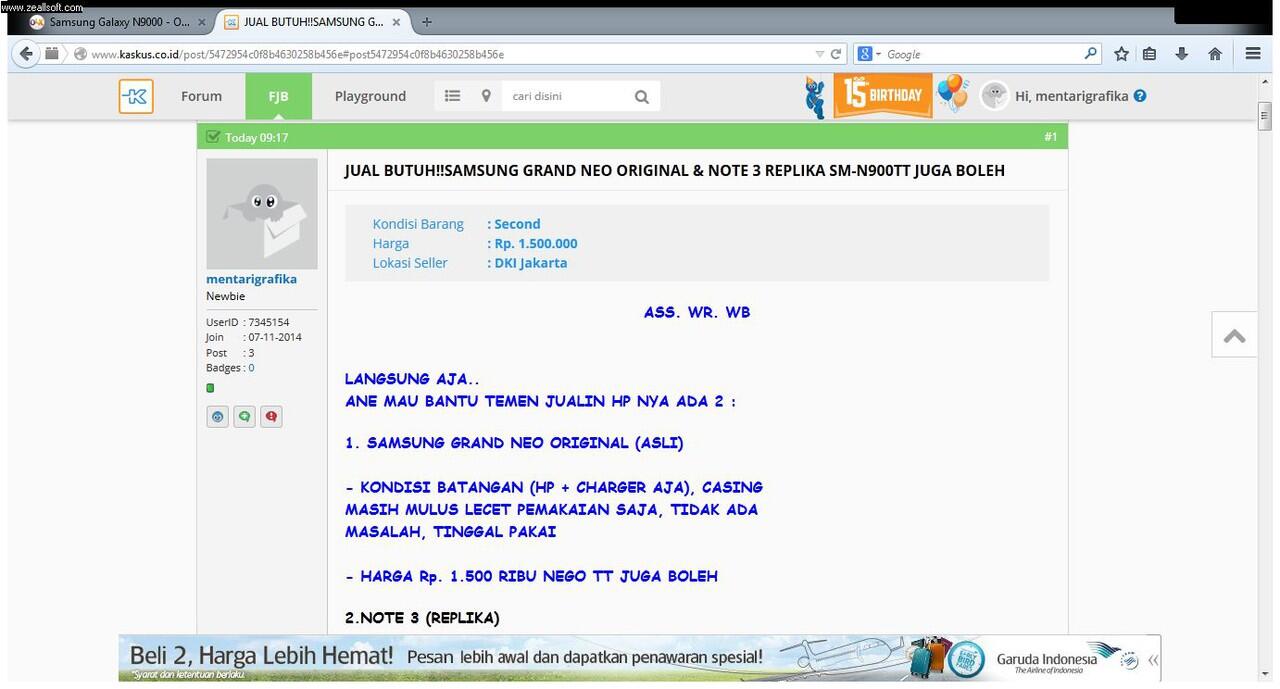
Task: Click the Google search input field
Action: click(982, 54)
